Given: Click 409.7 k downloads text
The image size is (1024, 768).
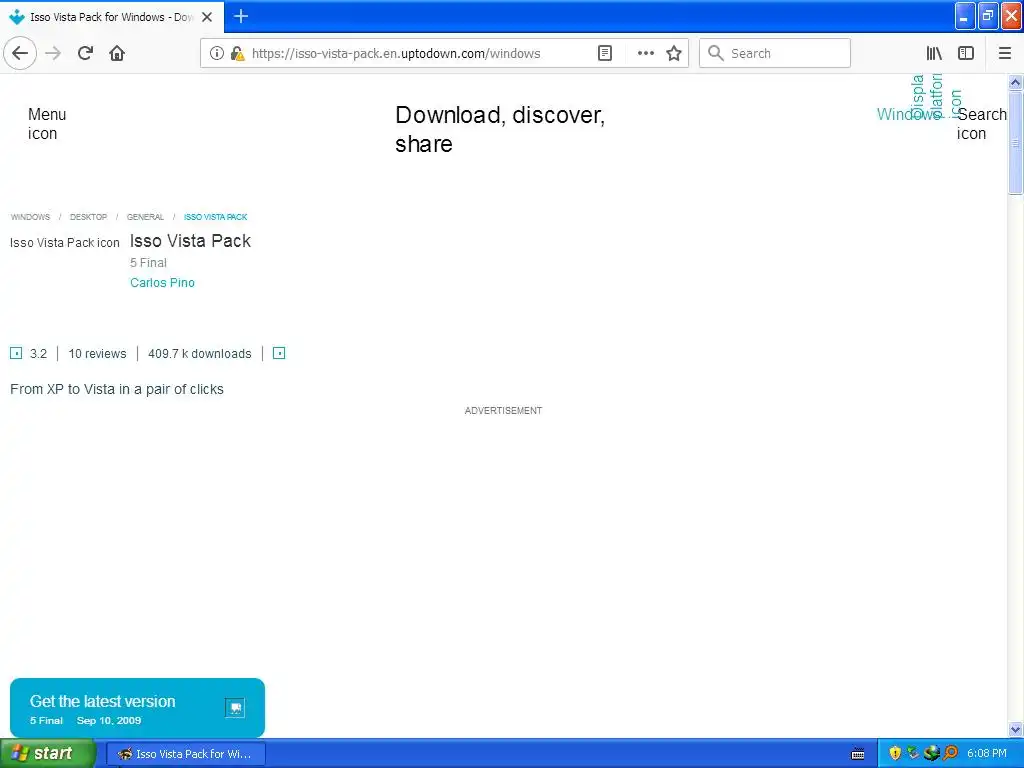Looking at the screenshot, I should 199,353.
